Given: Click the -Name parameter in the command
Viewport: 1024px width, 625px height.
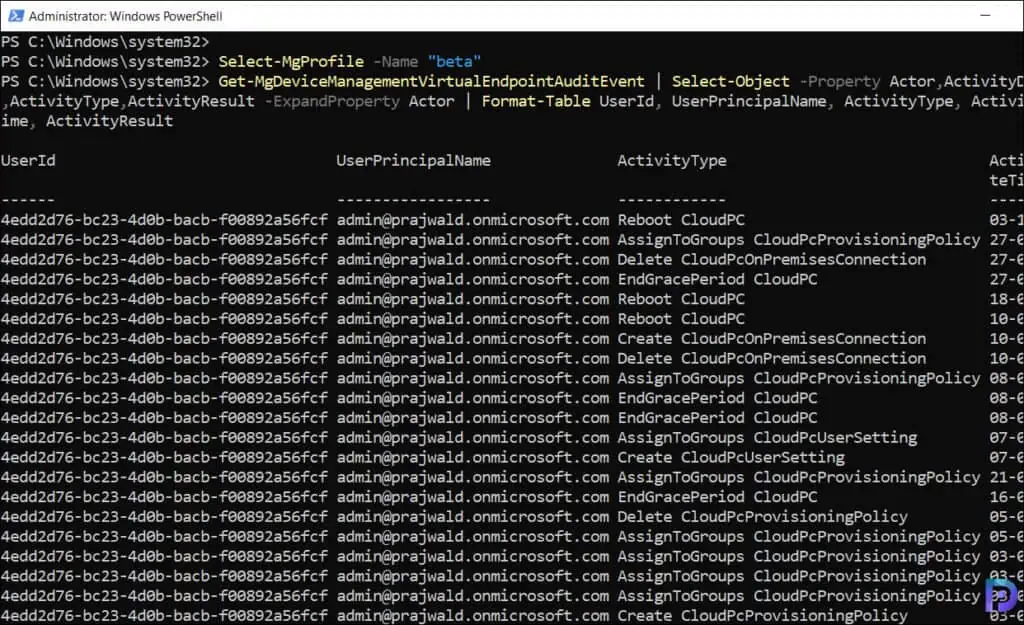Looking at the screenshot, I should coord(396,61).
